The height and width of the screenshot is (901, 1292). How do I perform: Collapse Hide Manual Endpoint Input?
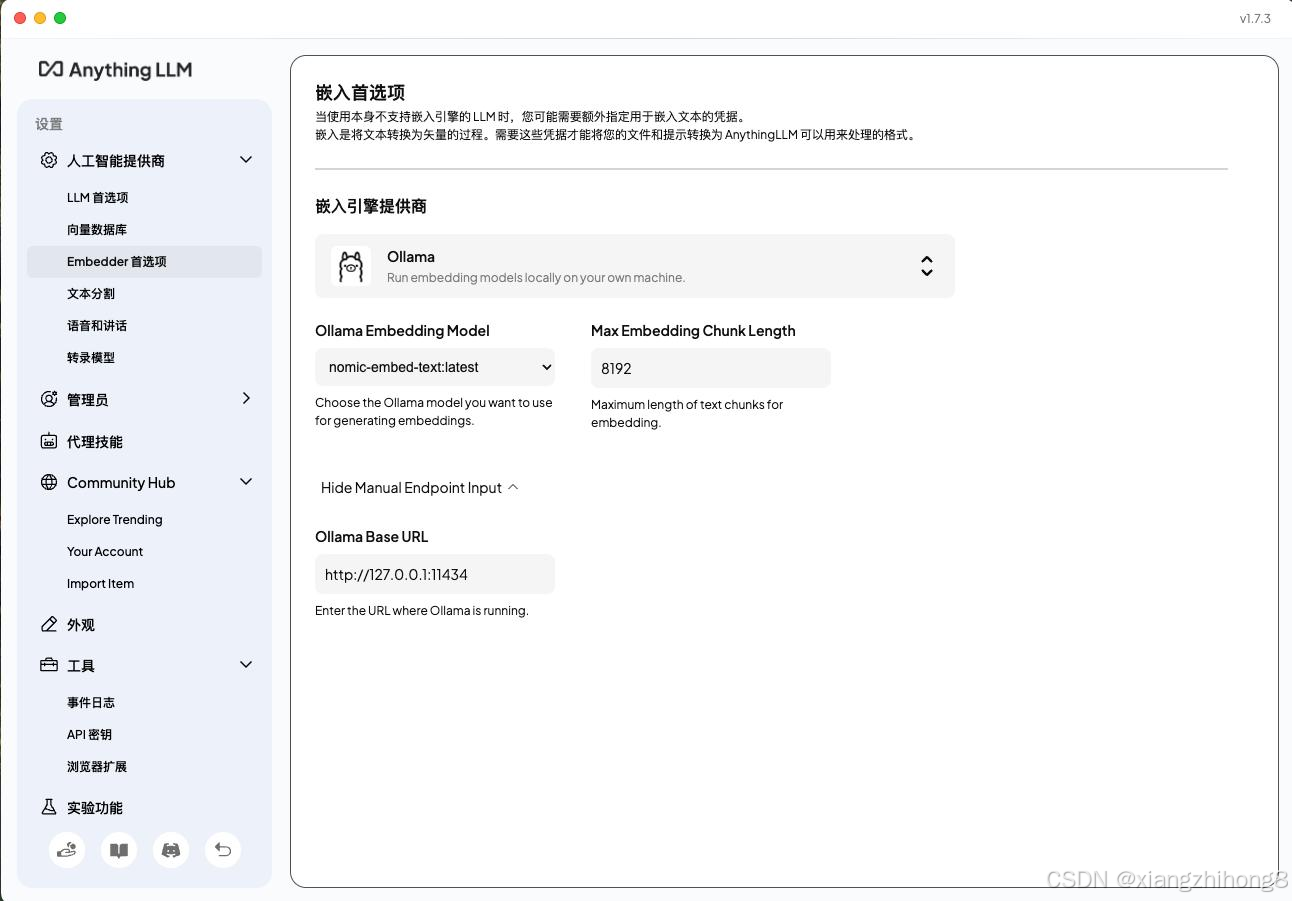pos(420,488)
